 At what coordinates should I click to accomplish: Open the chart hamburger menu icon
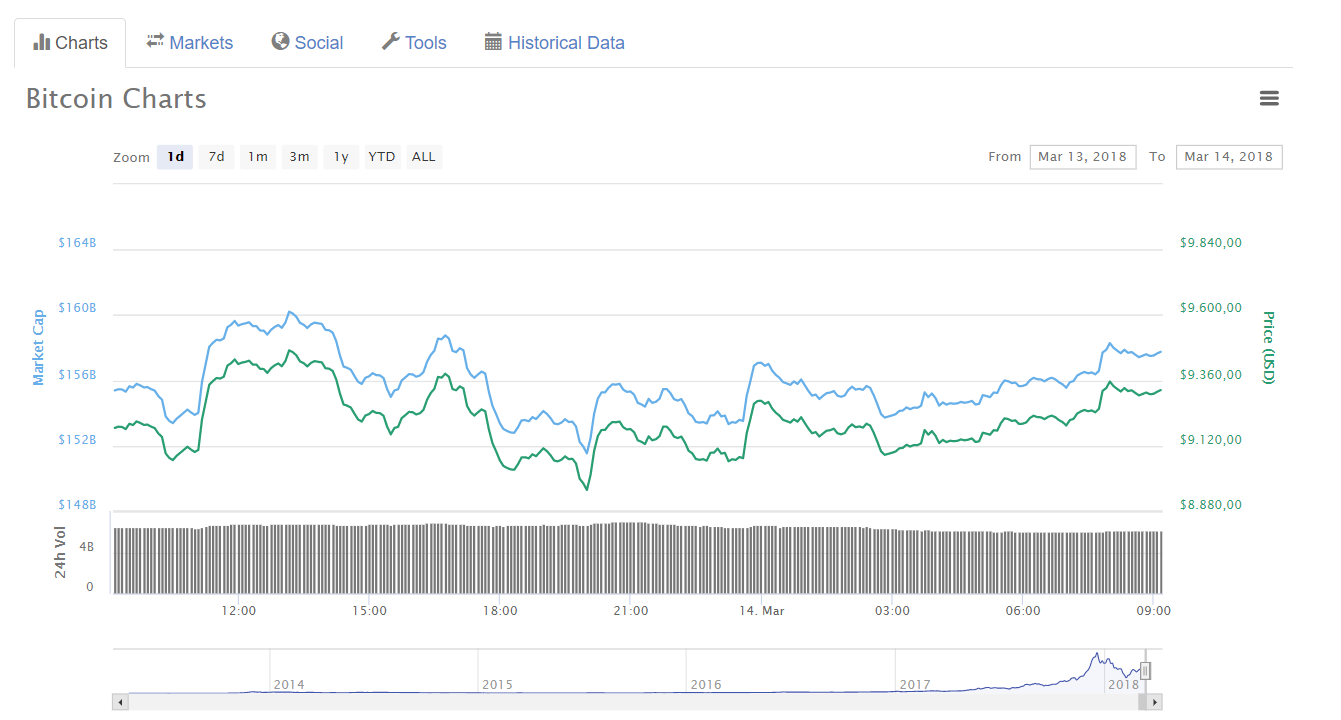[1269, 98]
